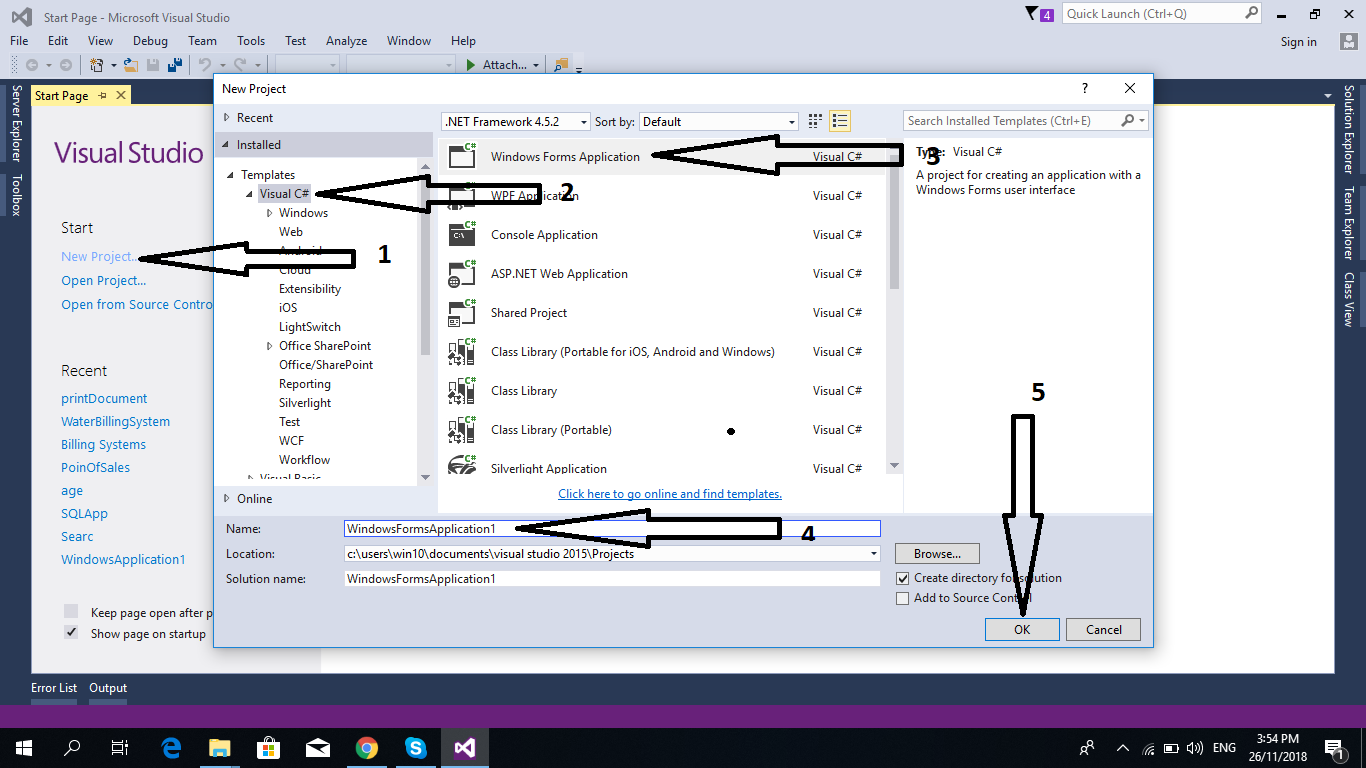Click the Save All toolbar icon
The height and width of the screenshot is (768, 1366).
click(x=175, y=65)
